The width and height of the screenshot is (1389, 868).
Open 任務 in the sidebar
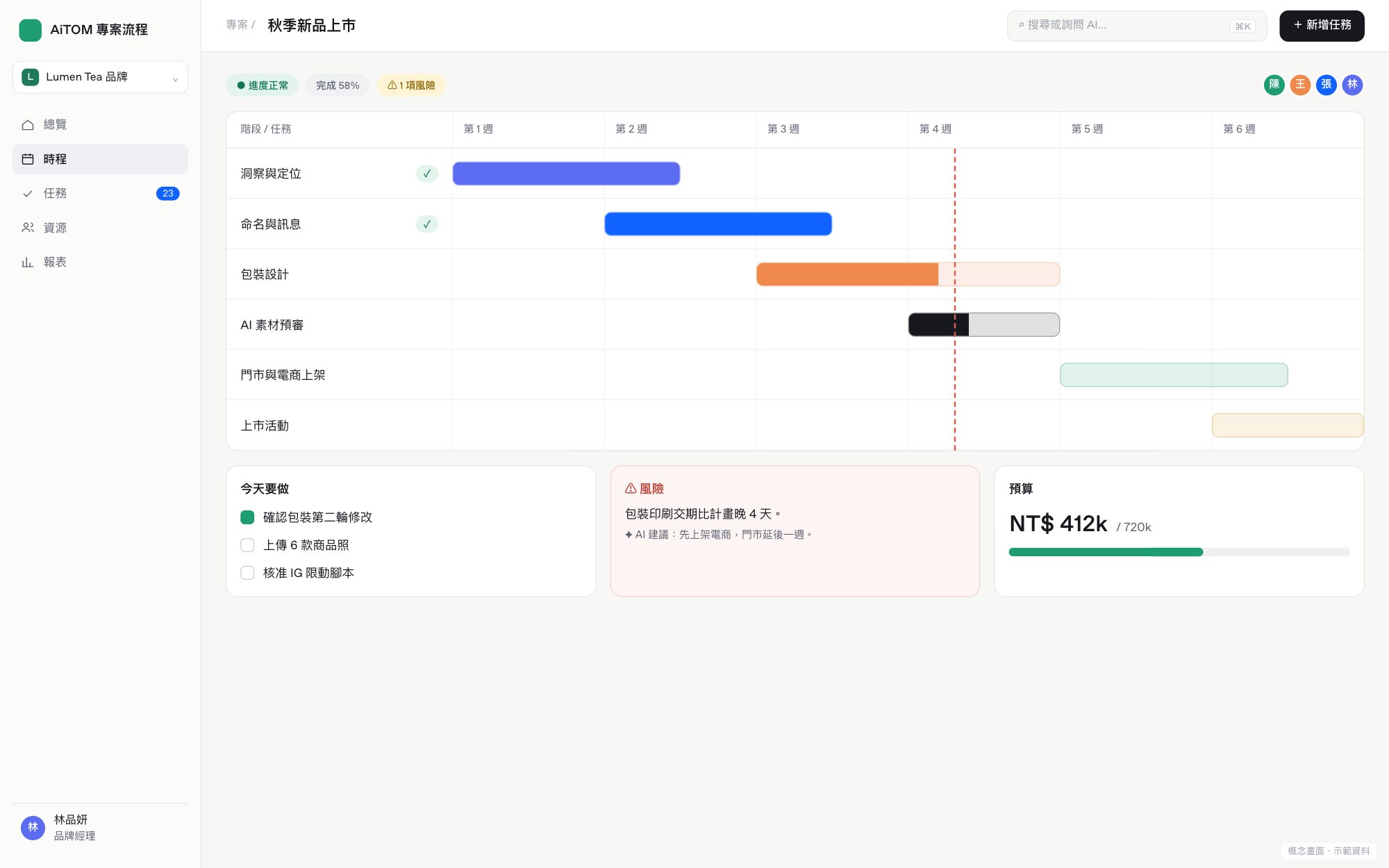click(x=100, y=193)
